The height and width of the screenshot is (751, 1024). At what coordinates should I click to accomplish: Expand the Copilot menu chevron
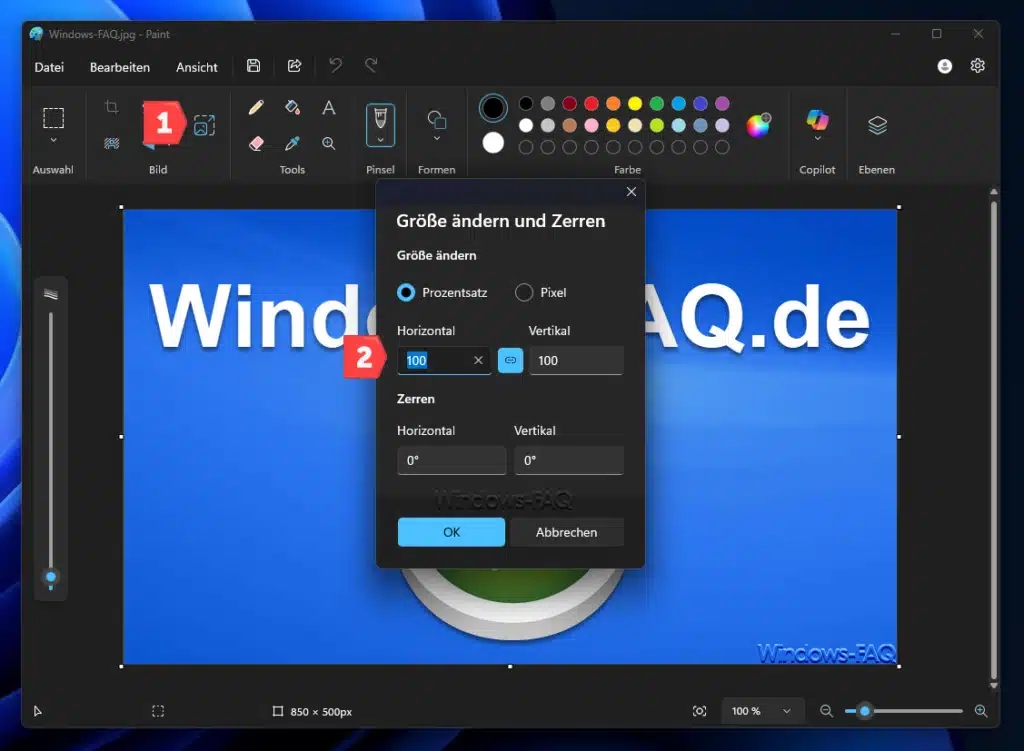(817, 138)
